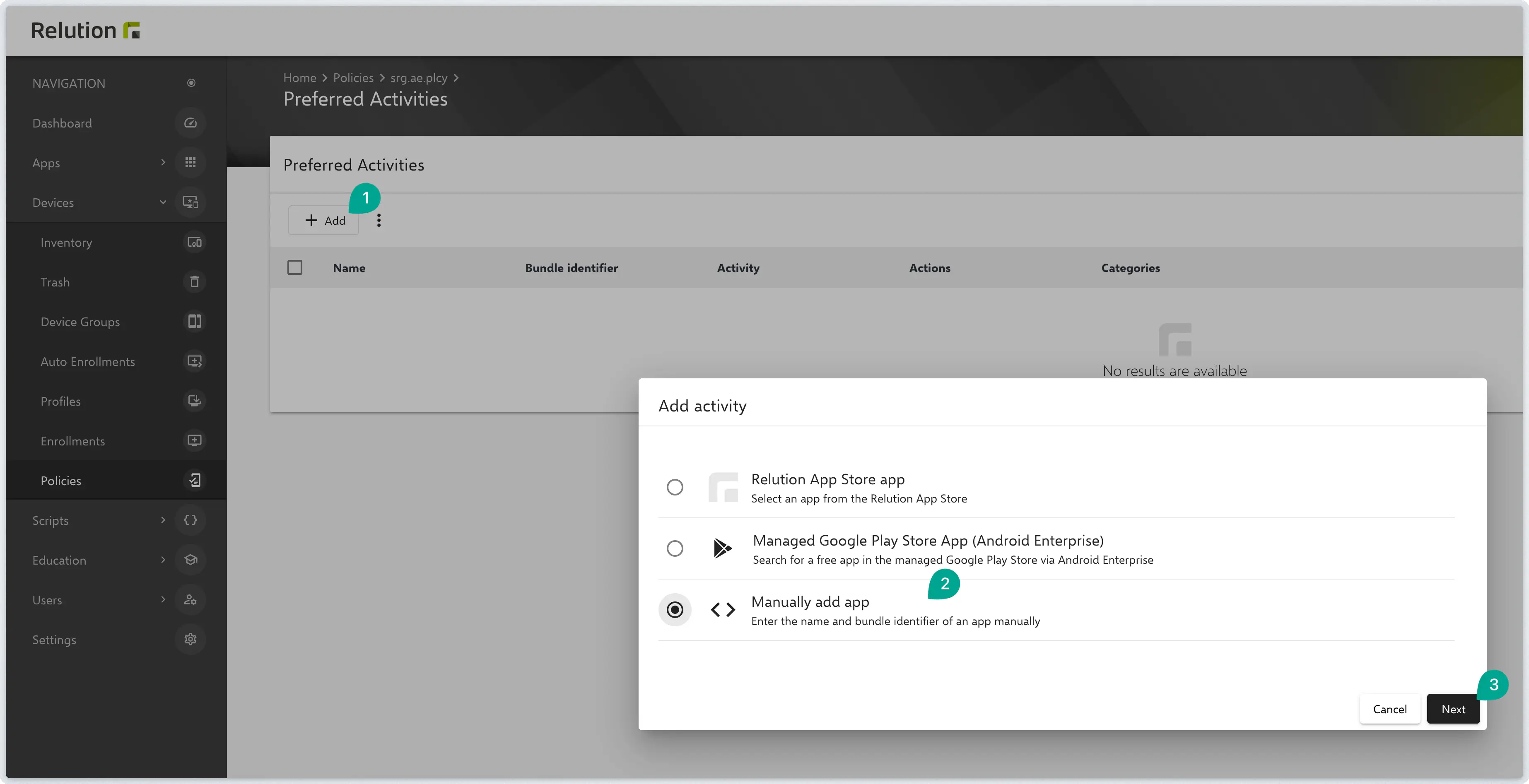Screen dimensions: 1529x784
Task: Click the Scripts curly braces icon
Action: click(x=190, y=520)
